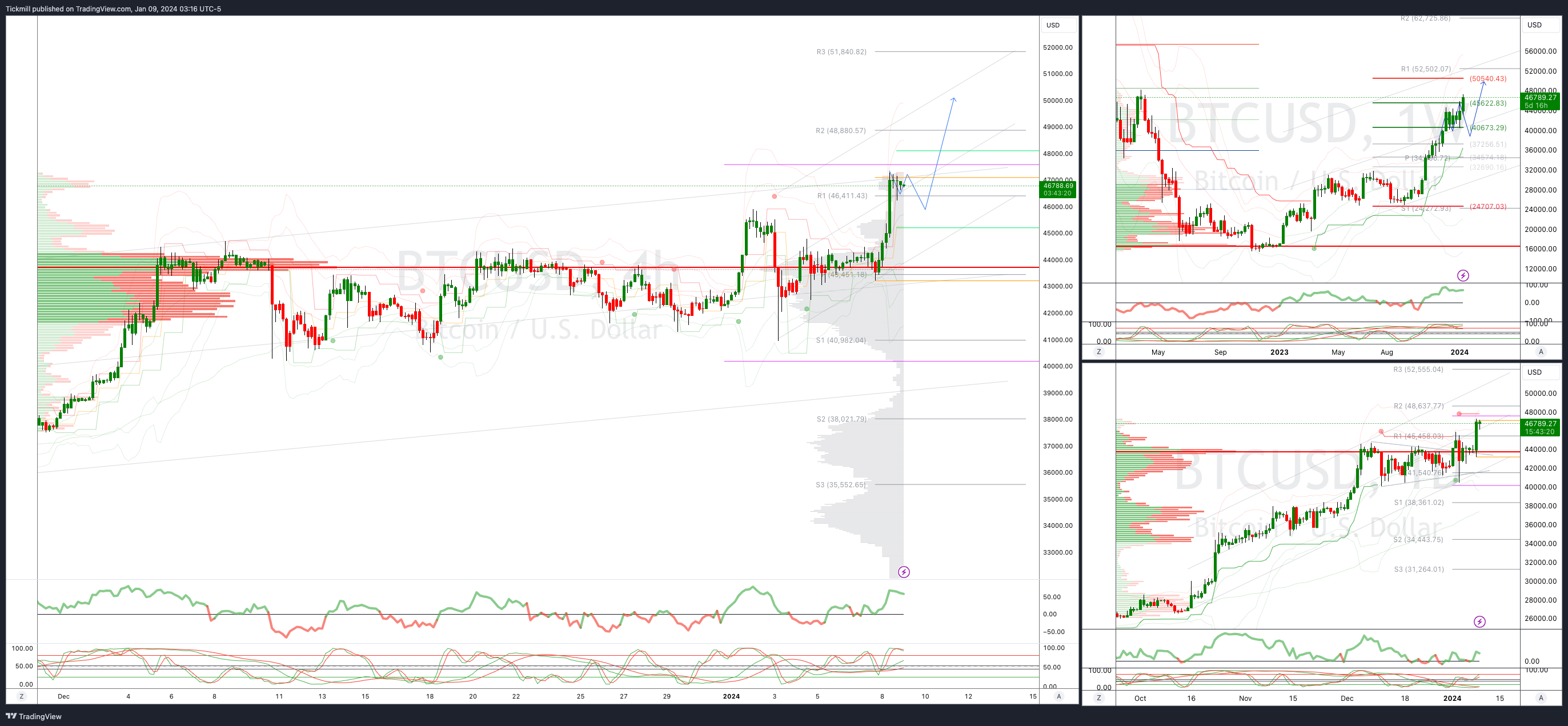Click the Dec date label on the 4h time axis
This screenshot has height=726, width=1568.
click(63, 696)
